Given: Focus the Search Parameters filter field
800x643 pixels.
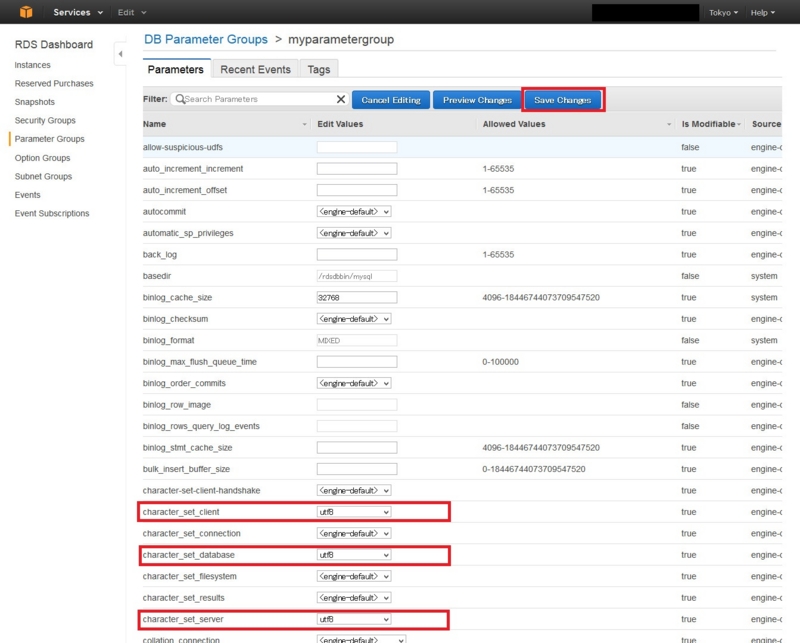Looking at the screenshot, I should (260, 99).
